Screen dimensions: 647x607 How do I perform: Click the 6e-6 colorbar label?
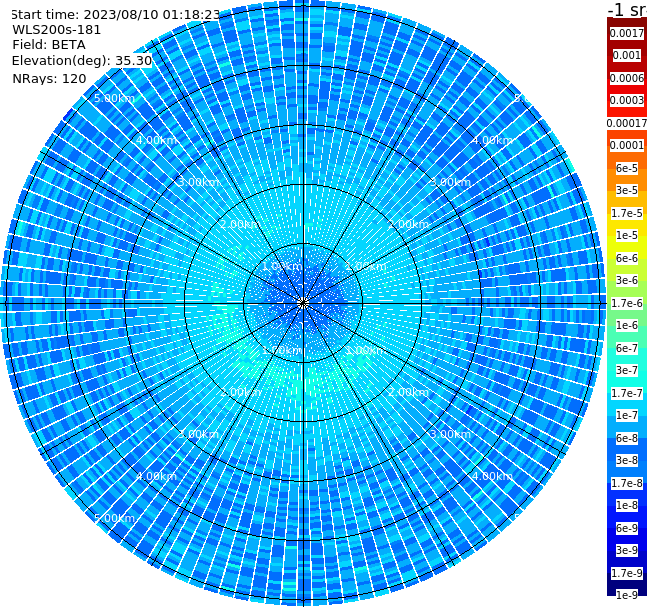pos(627,258)
